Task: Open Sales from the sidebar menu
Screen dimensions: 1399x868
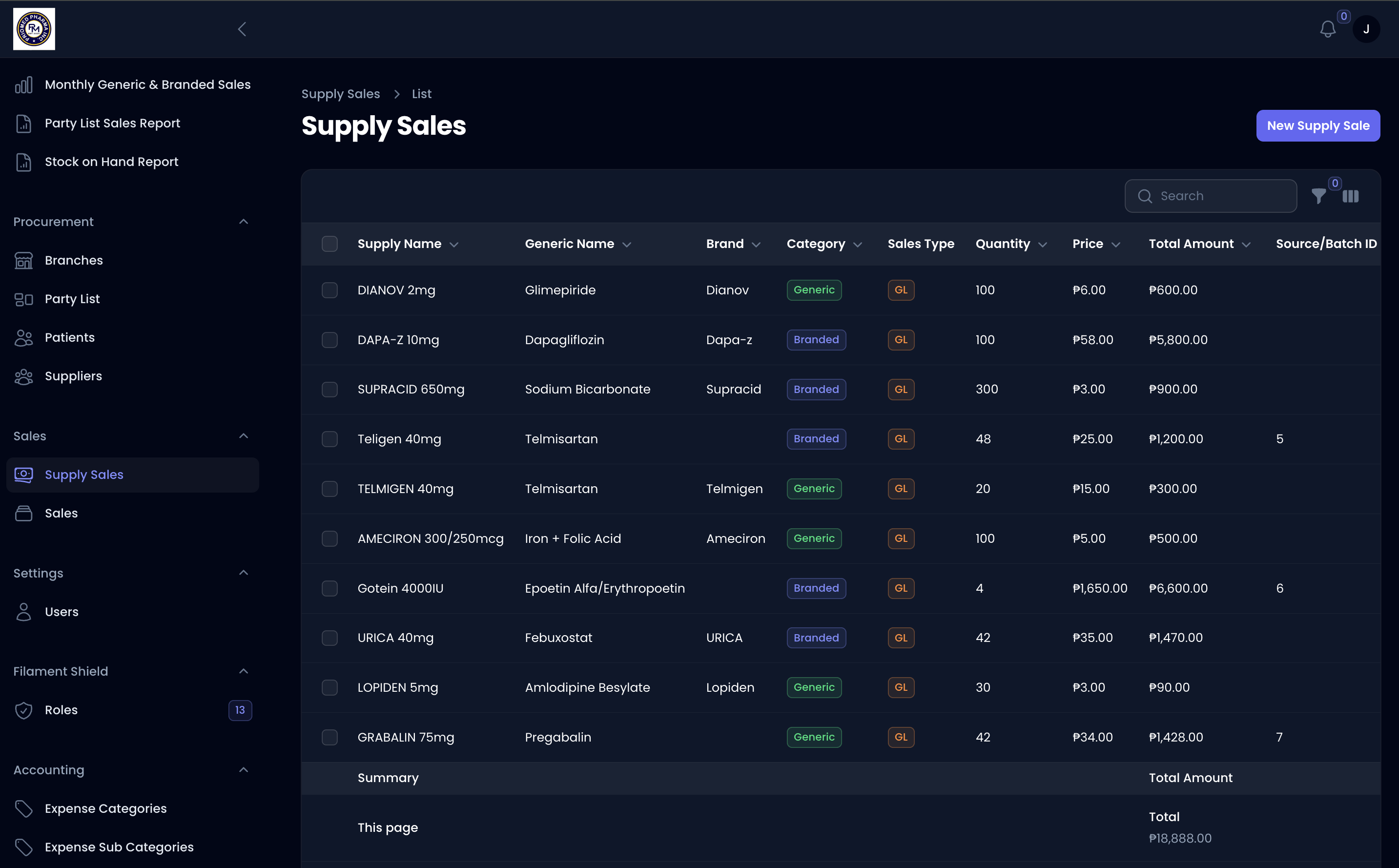Action: click(62, 513)
